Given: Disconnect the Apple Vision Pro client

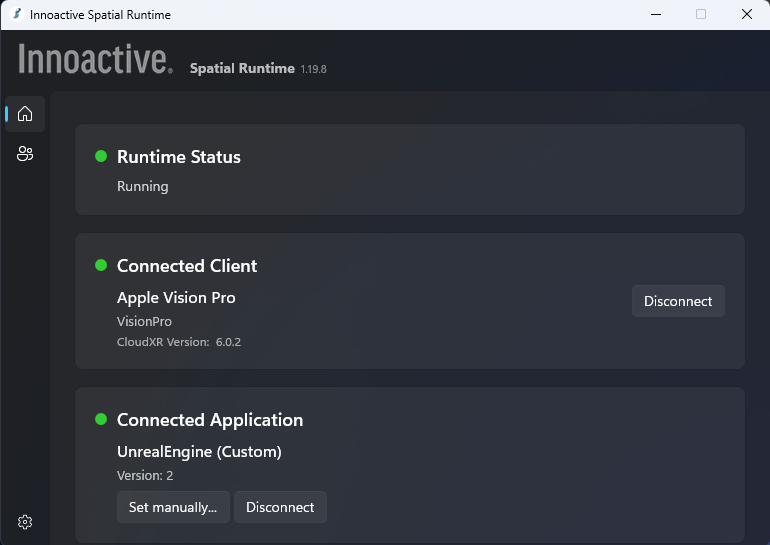Looking at the screenshot, I should [678, 301].
